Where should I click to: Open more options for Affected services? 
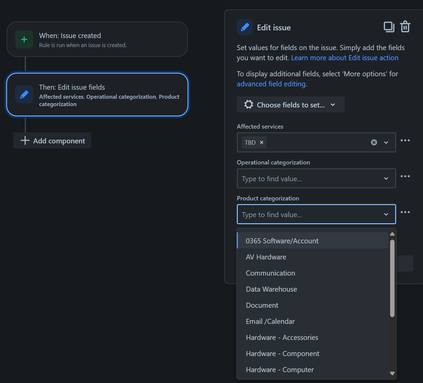click(405, 140)
